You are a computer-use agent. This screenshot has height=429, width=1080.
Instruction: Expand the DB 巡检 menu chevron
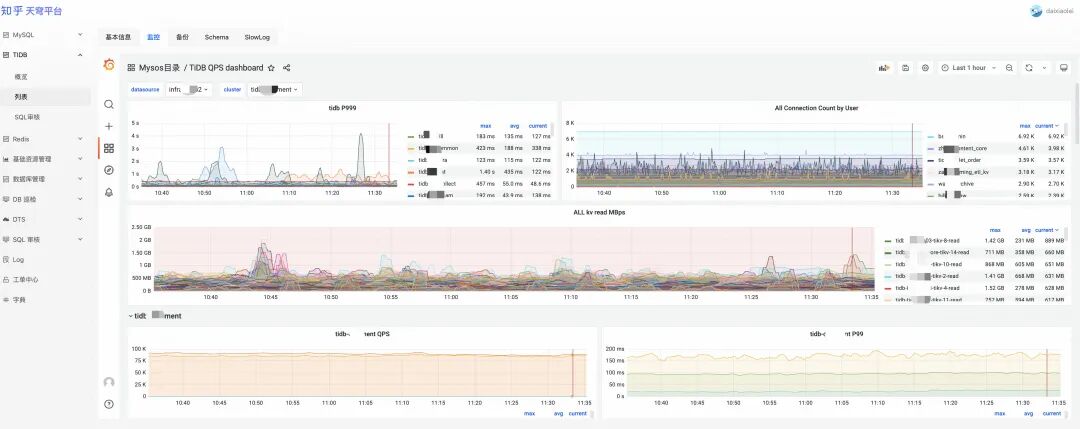(x=80, y=199)
